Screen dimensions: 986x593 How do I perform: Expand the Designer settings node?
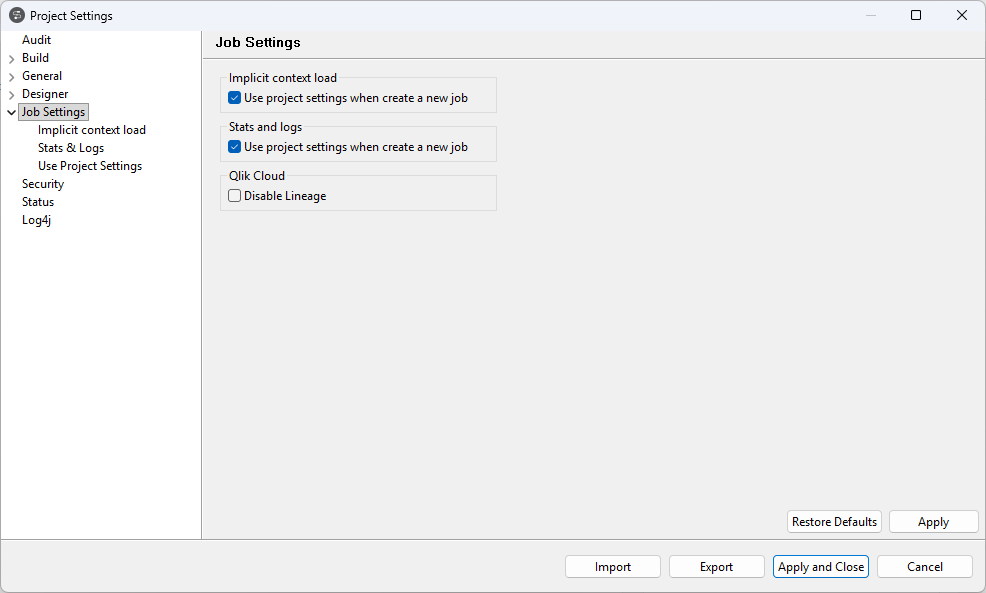click(x=10, y=93)
